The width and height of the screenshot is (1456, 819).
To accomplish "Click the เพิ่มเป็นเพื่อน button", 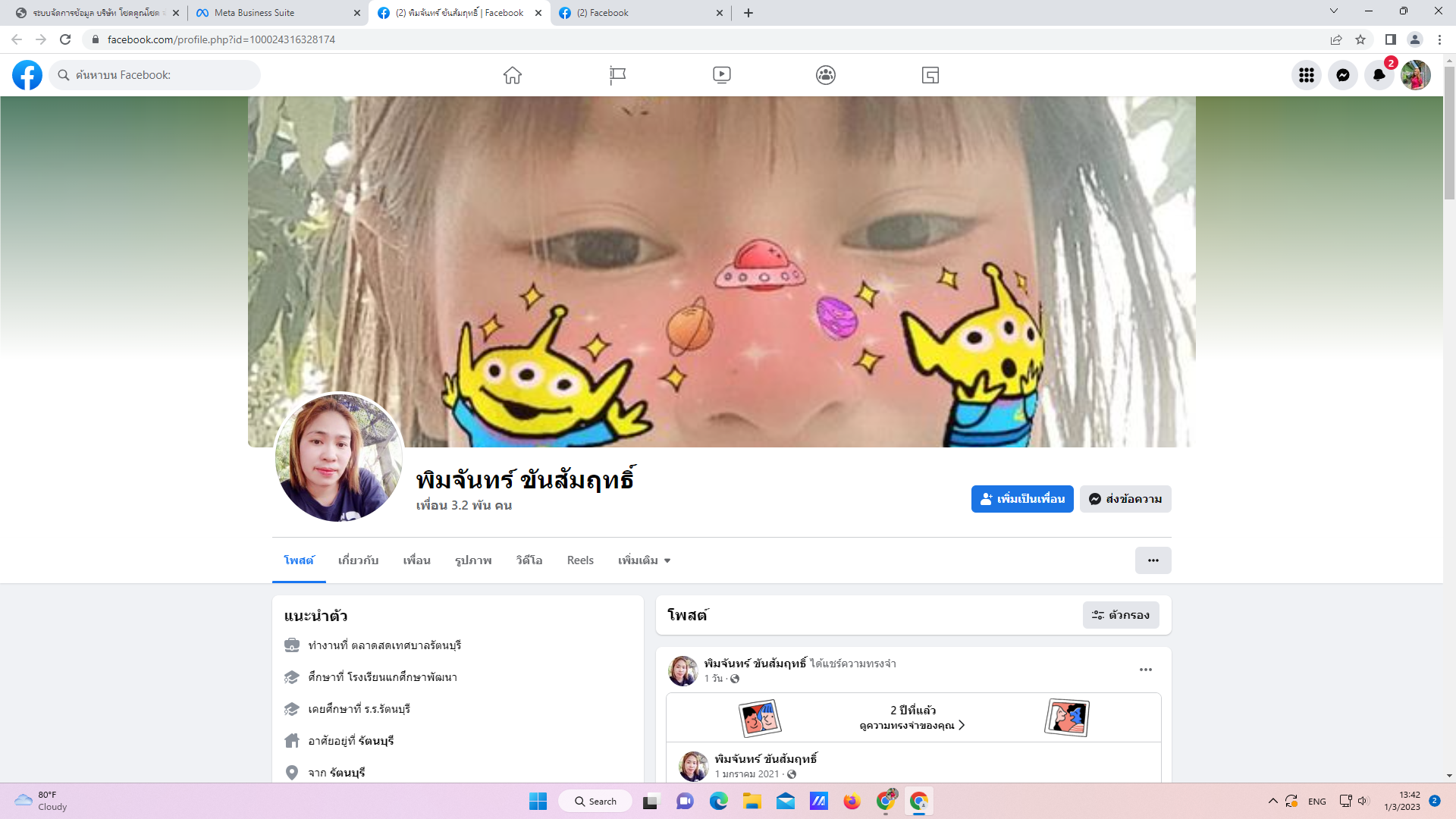I will tap(1021, 499).
